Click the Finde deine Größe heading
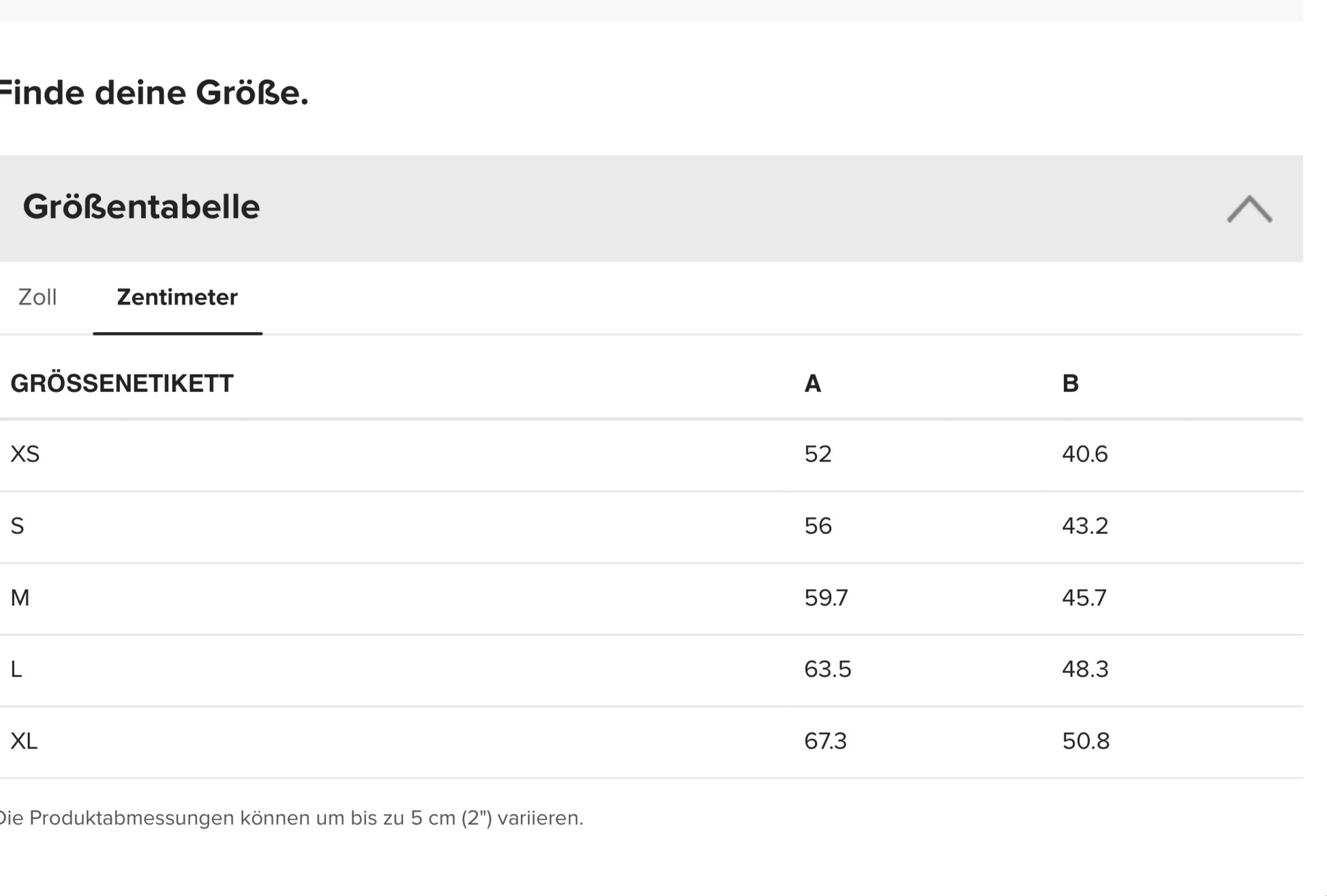Screen dimensions: 1327x896 tap(154, 93)
